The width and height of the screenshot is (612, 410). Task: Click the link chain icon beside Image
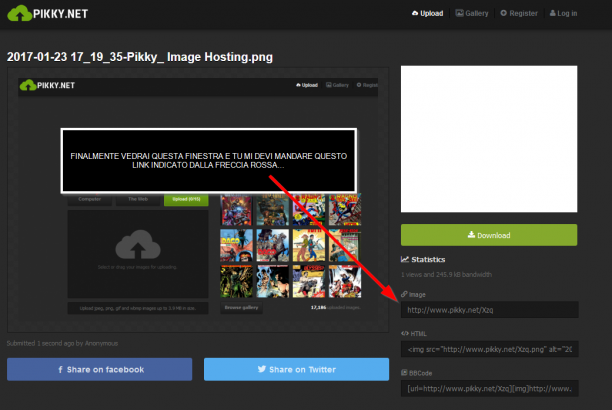[404, 294]
